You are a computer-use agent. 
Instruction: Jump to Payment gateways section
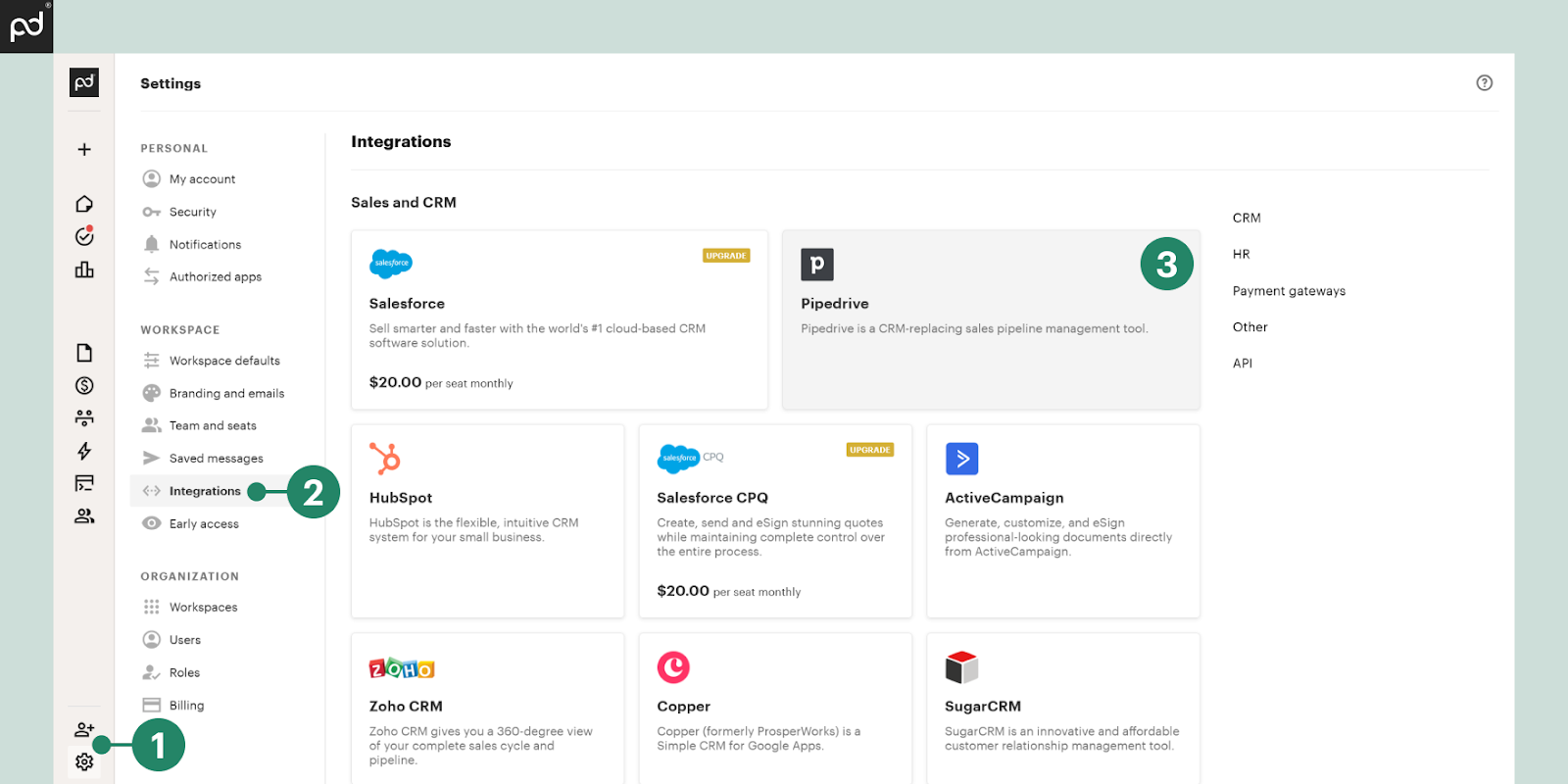(x=1289, y=291)
